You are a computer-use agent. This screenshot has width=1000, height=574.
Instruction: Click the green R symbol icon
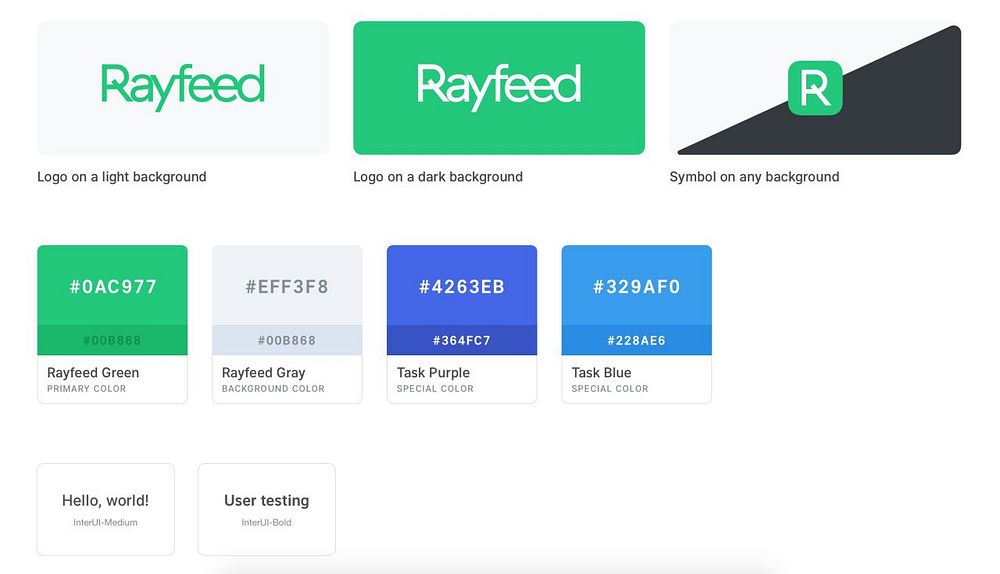pos(815,88)
